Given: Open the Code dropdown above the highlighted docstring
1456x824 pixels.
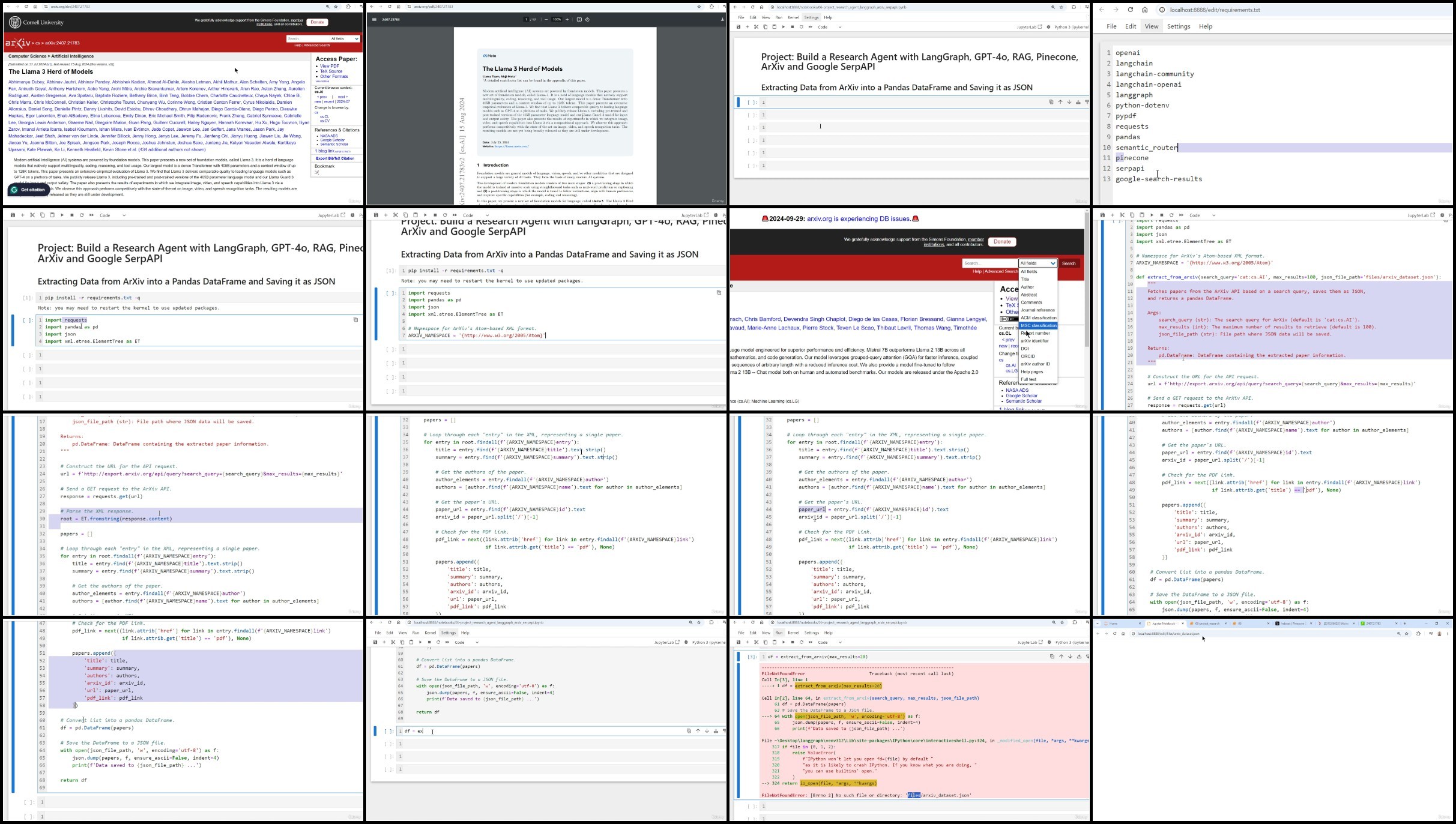Looking at the screenshot, I should (x=1202, y=215).
